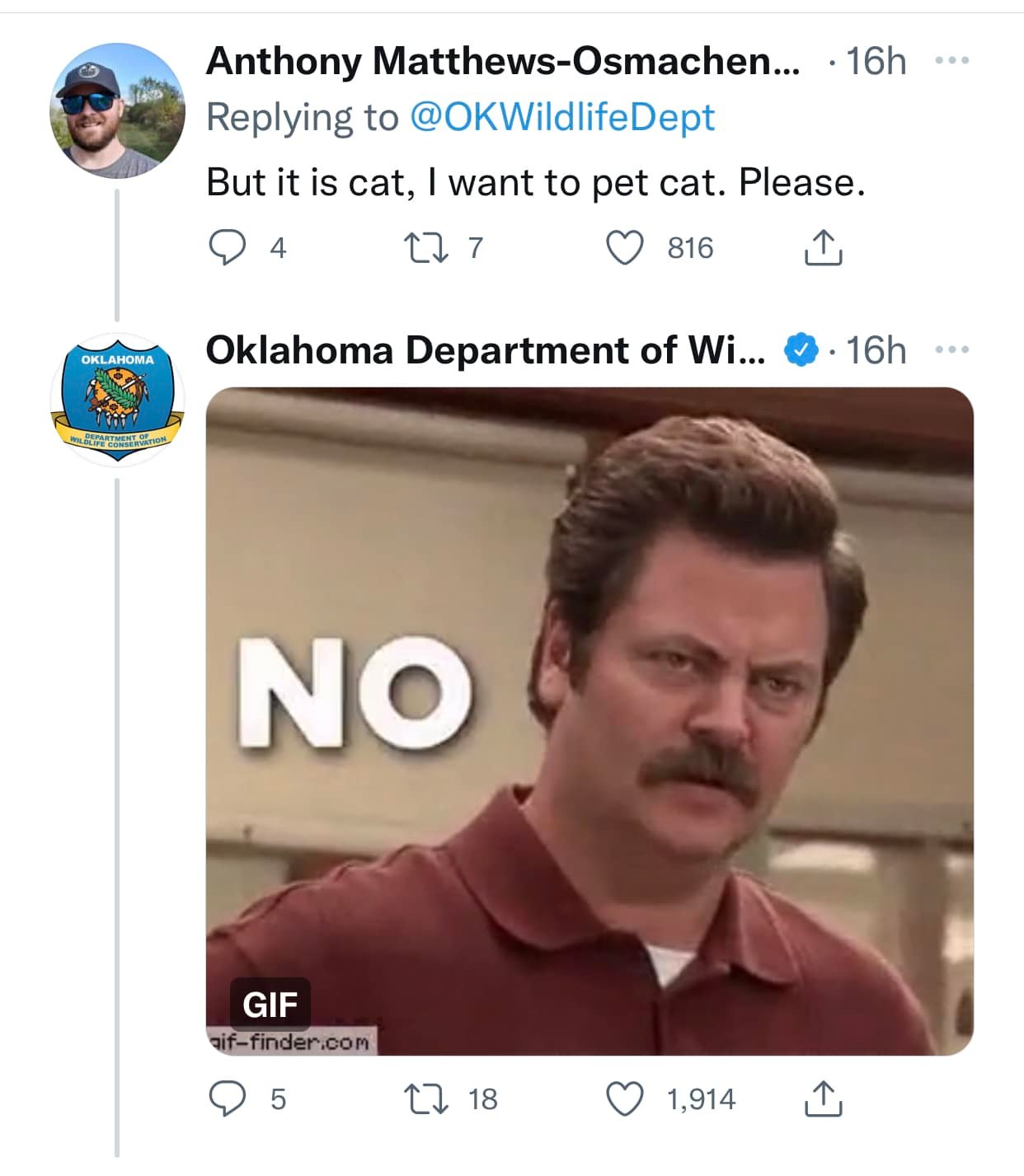Share the Oklahoma Wildlife GIF tweet

coord(823,1099)
